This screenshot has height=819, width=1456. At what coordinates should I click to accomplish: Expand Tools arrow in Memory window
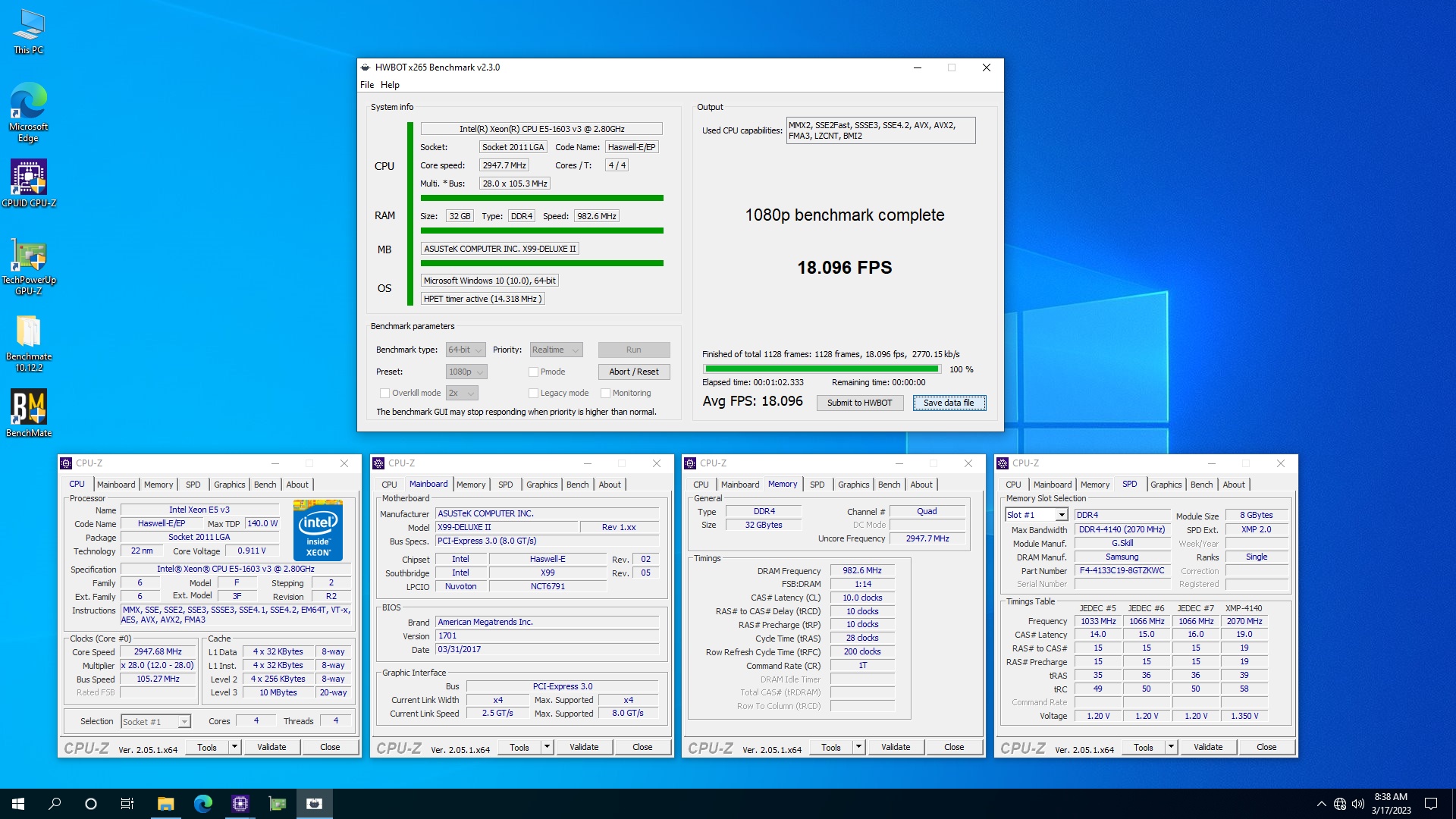tap(858, 748)
